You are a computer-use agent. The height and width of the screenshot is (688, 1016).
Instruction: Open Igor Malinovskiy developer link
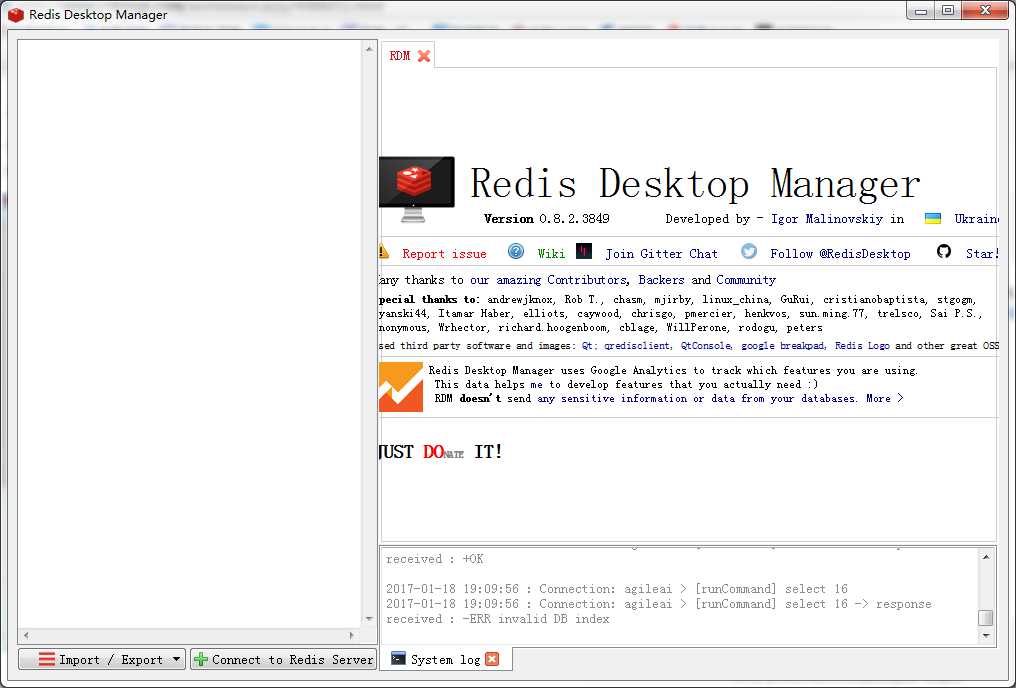[826, 219]
